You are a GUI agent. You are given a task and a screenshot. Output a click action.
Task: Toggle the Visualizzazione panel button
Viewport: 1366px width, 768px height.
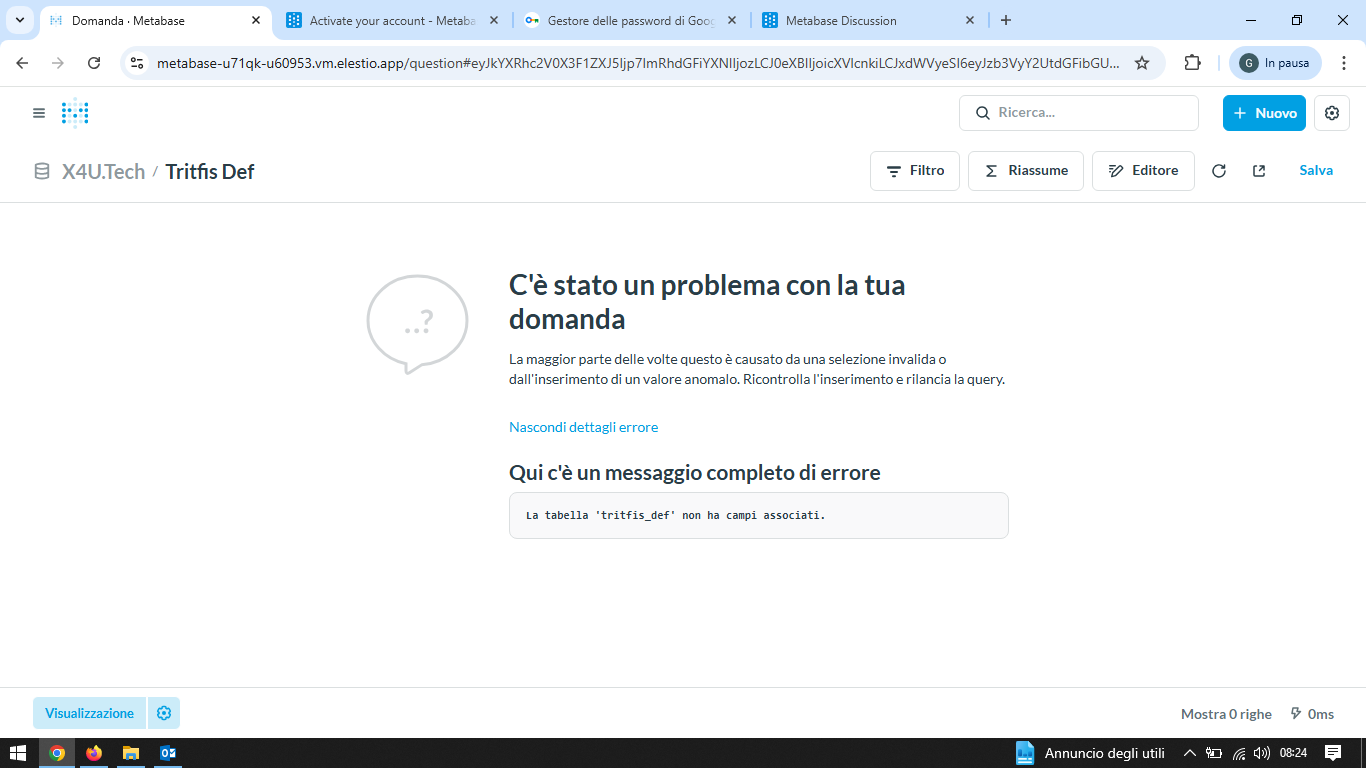click(x=89, y=713)
